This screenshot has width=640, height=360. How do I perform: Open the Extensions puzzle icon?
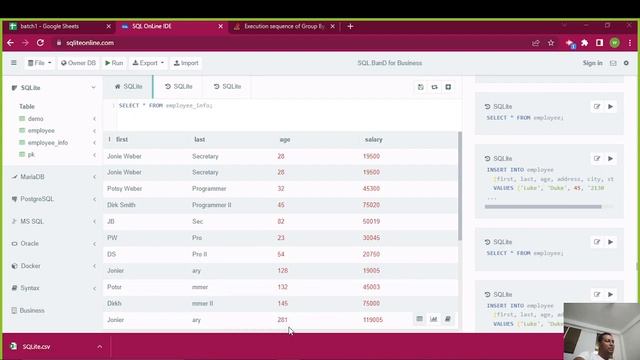(x=584, y=42)
